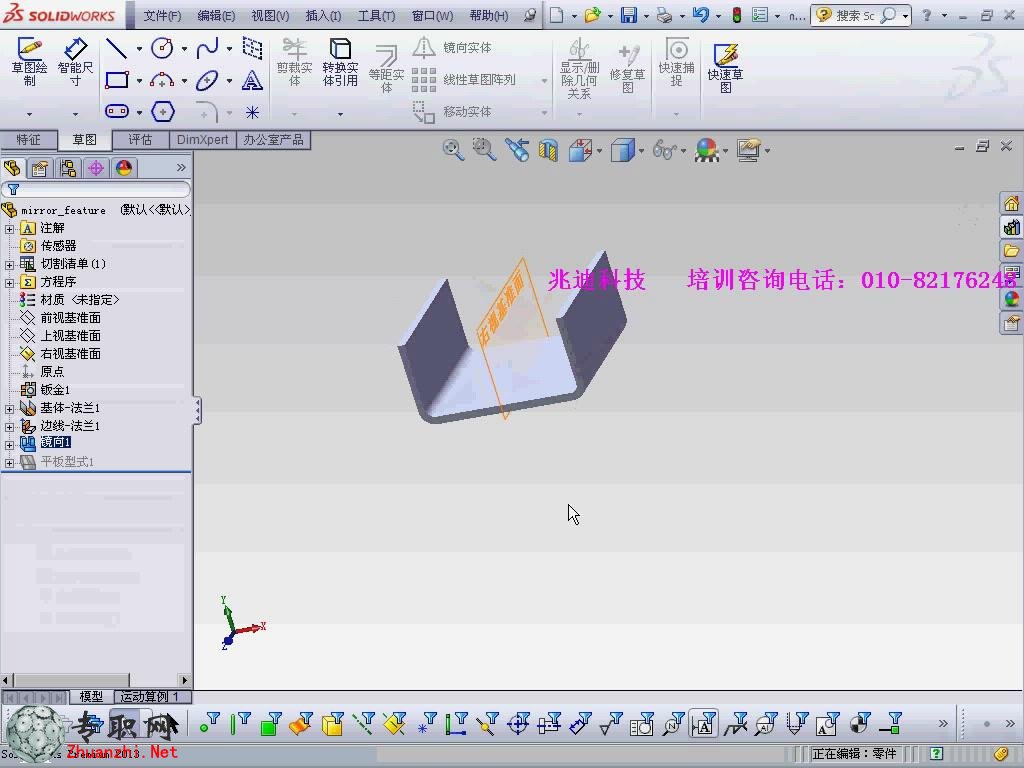Image resolution: width=1024 pixels, height=768 pixels.
Task: Expand the 基体-法兰1 feature node
Action: (x=9, y=409)
